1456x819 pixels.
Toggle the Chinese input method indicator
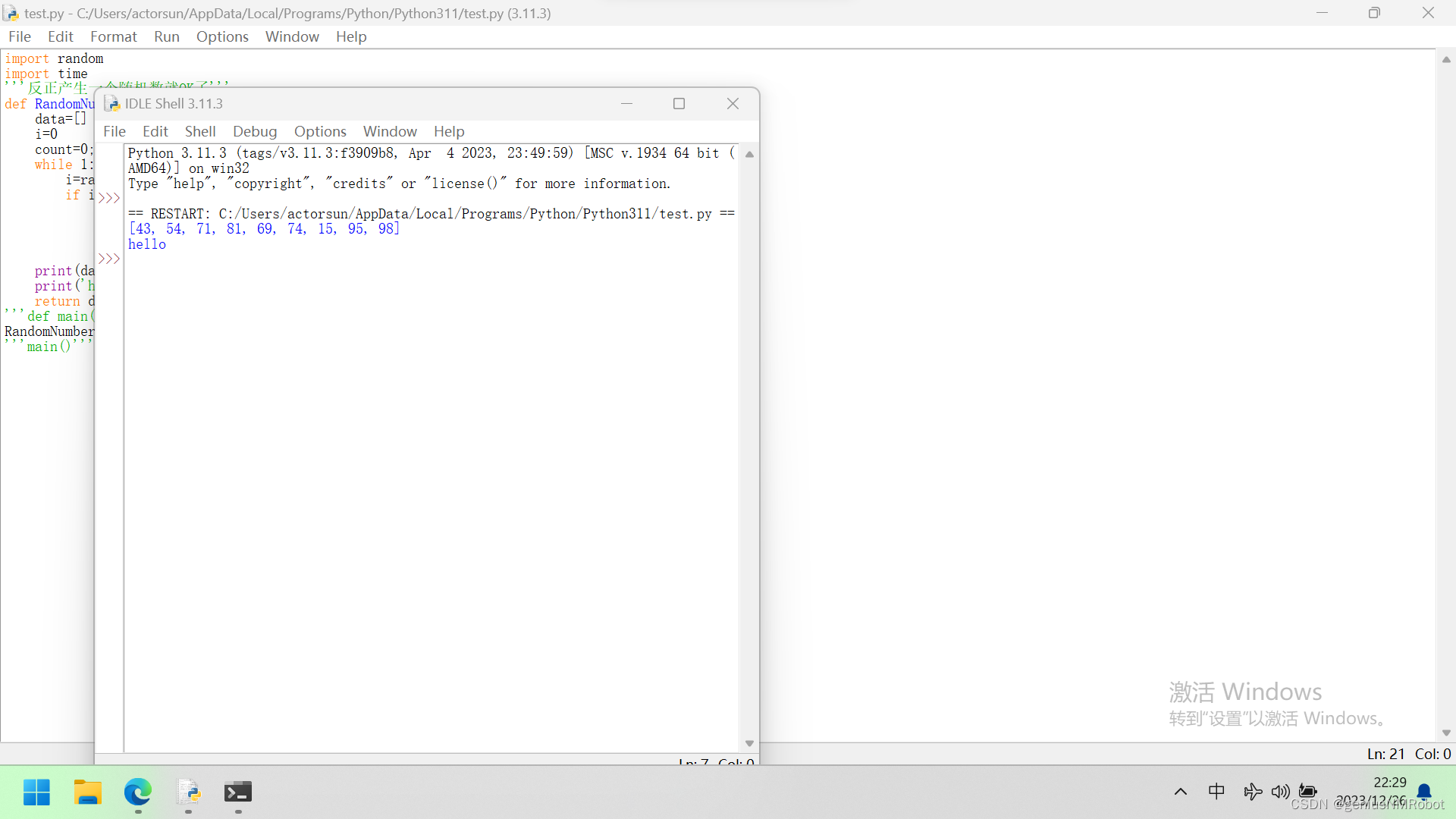click(x=1216, y=792)
